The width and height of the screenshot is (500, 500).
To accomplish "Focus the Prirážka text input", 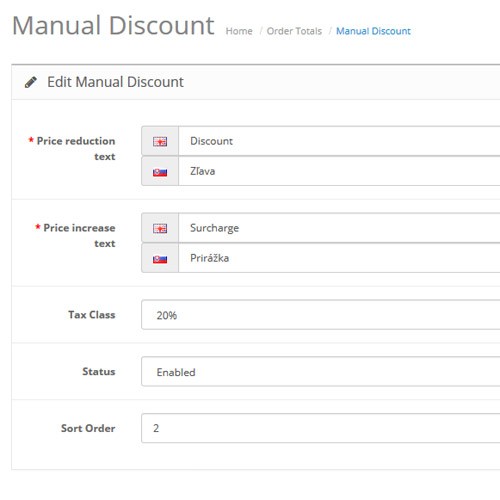I will [339, 258].
